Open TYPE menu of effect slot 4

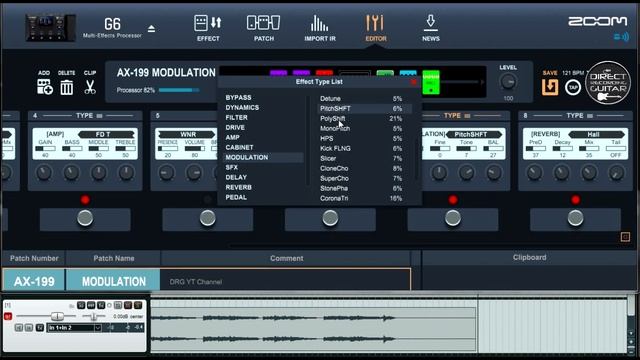89,116
